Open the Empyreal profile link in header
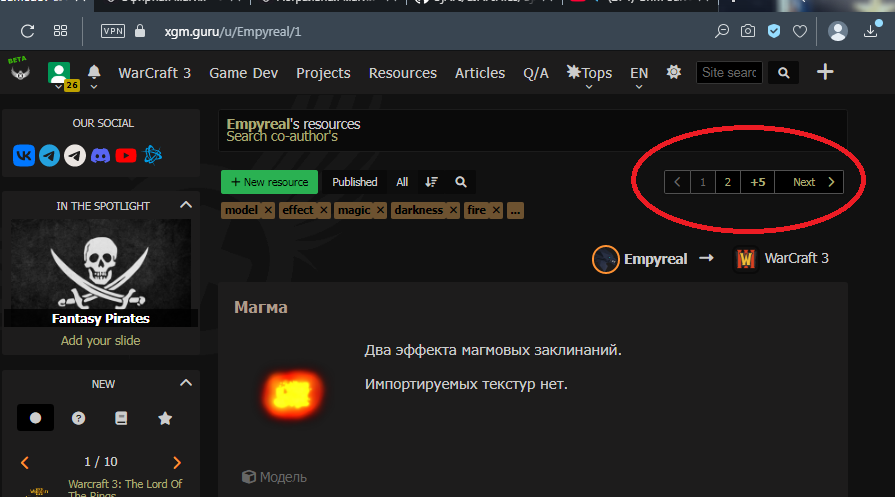This screenshot has height=497, width=895. [x=258, y=124]
